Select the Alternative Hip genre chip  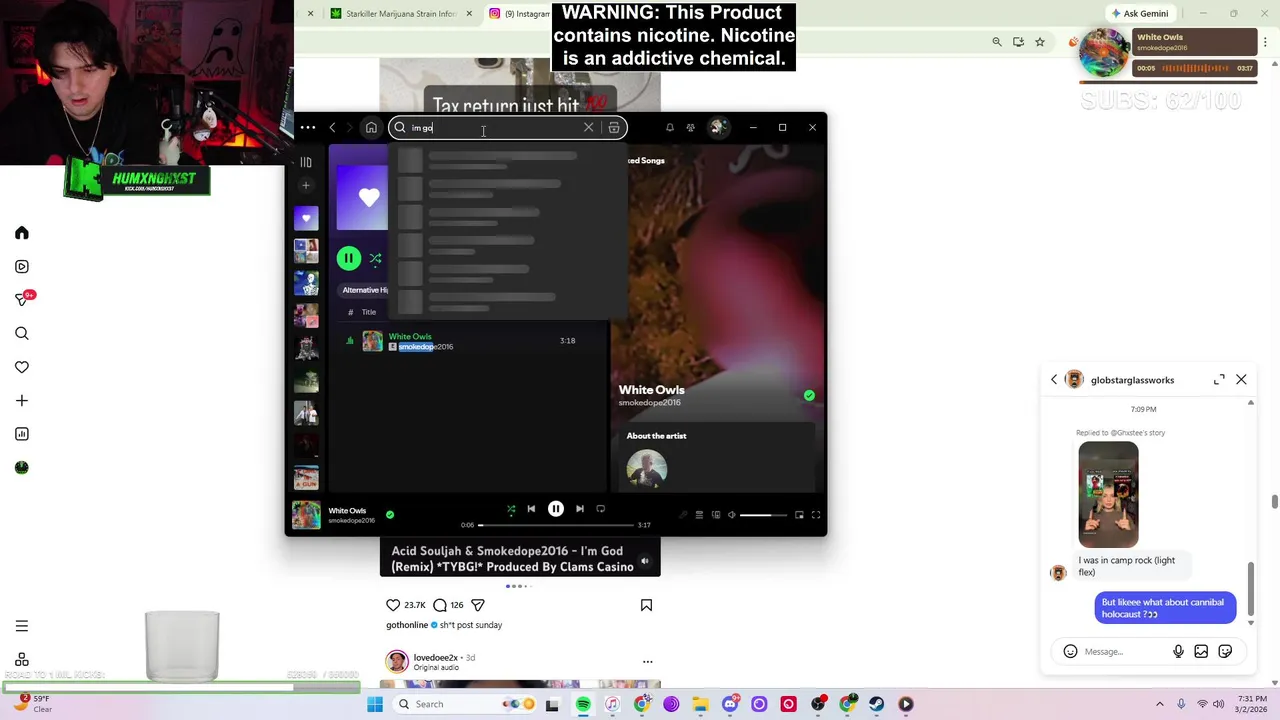[365, 290]
